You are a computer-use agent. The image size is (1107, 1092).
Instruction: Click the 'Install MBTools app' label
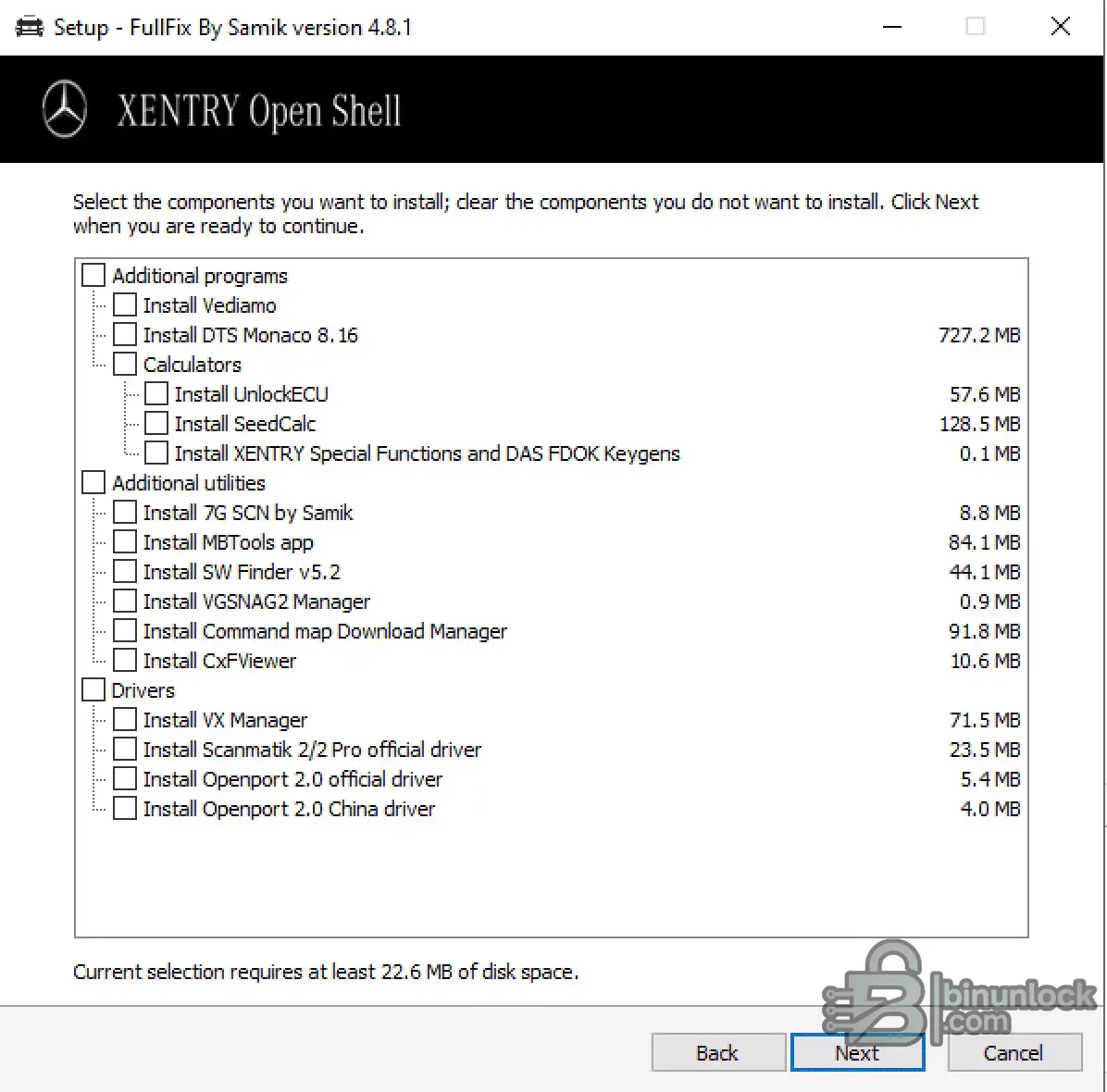pyautogui.click(x=228, y=543)
